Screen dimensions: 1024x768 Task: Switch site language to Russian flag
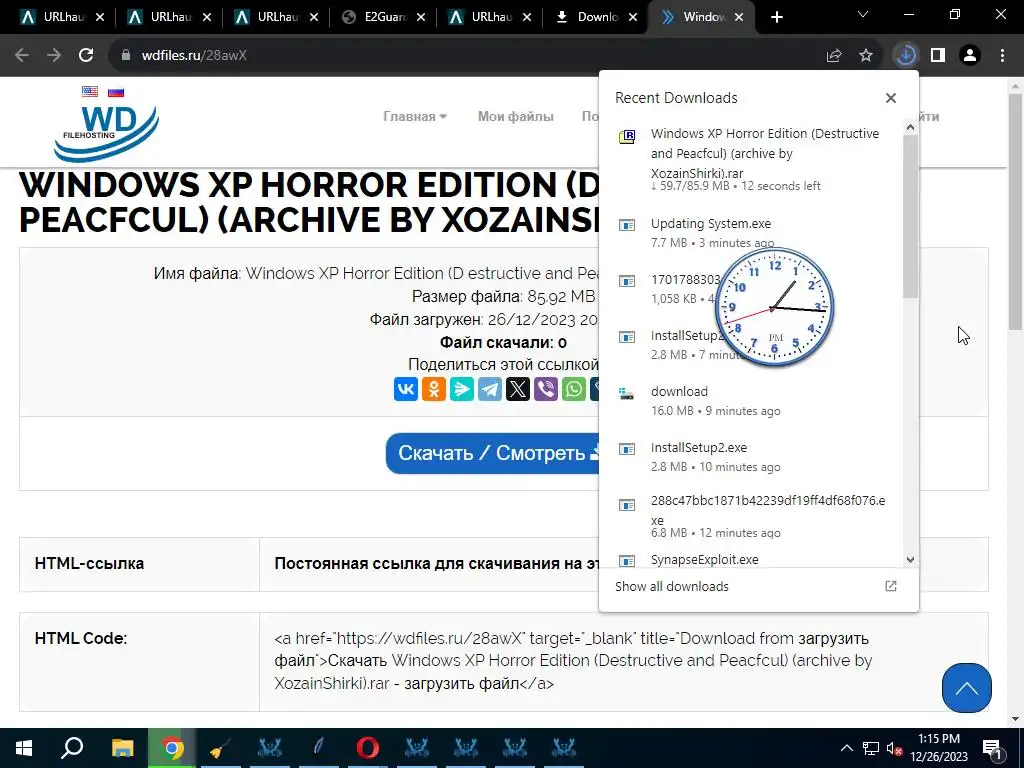click(x=116, y=91)
